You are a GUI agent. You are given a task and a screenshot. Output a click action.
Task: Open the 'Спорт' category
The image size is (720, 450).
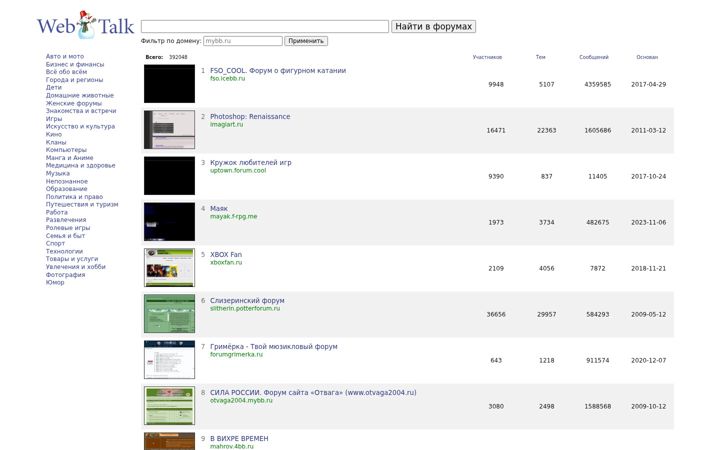pos(55,243)
